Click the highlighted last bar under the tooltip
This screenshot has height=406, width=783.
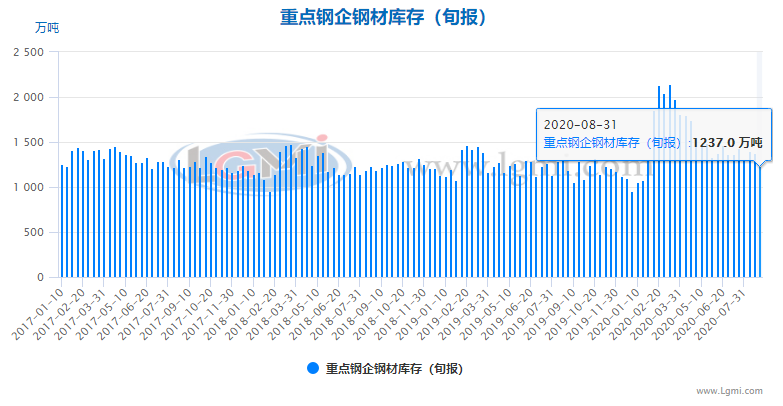click(x=759, y=221)
